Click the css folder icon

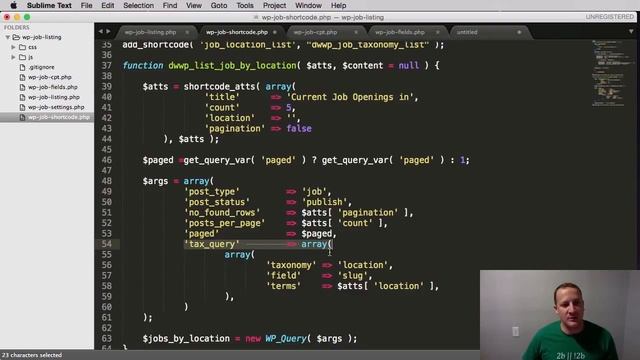click(22, 47)
